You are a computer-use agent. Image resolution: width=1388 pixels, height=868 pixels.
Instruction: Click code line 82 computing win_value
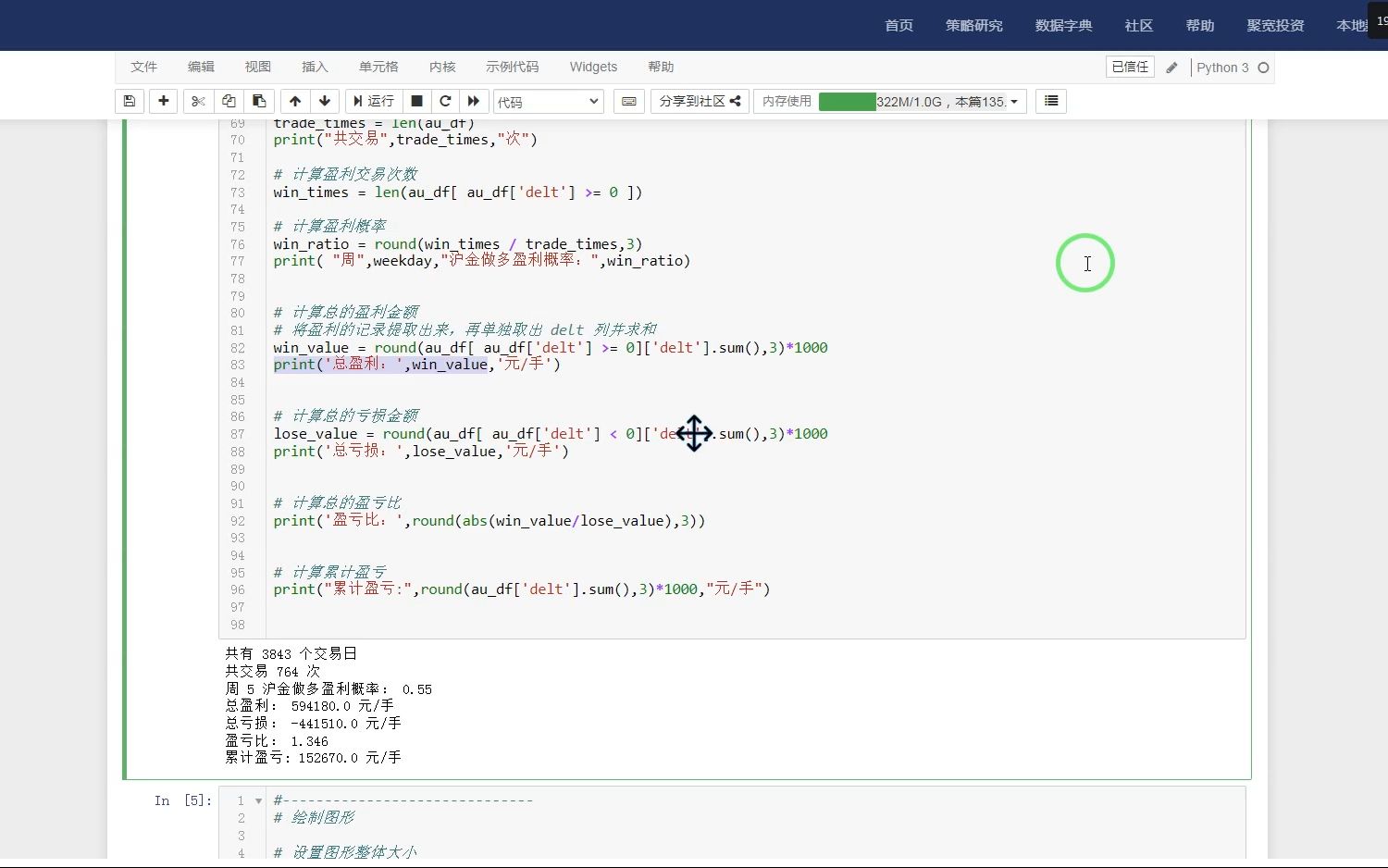tap(551, 348)
